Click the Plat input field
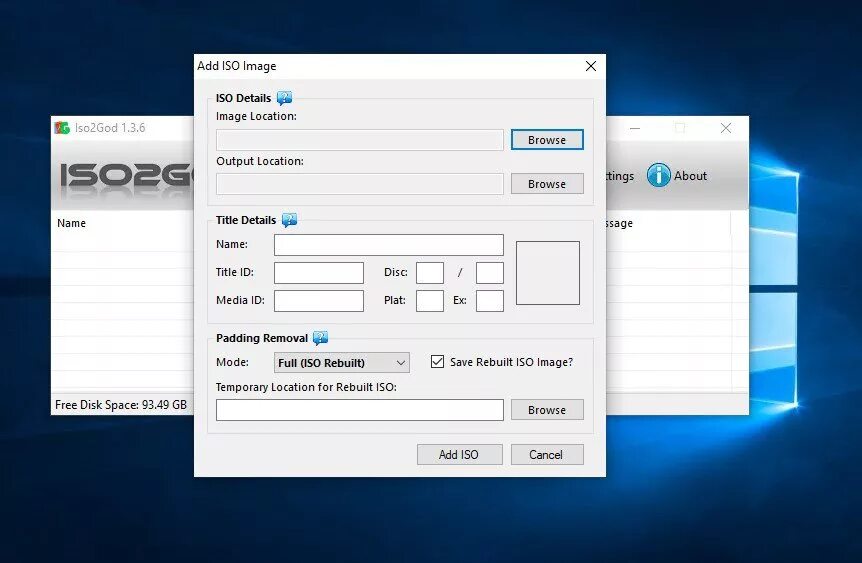Viewport: 862px width, 563px height. [430, 301]
